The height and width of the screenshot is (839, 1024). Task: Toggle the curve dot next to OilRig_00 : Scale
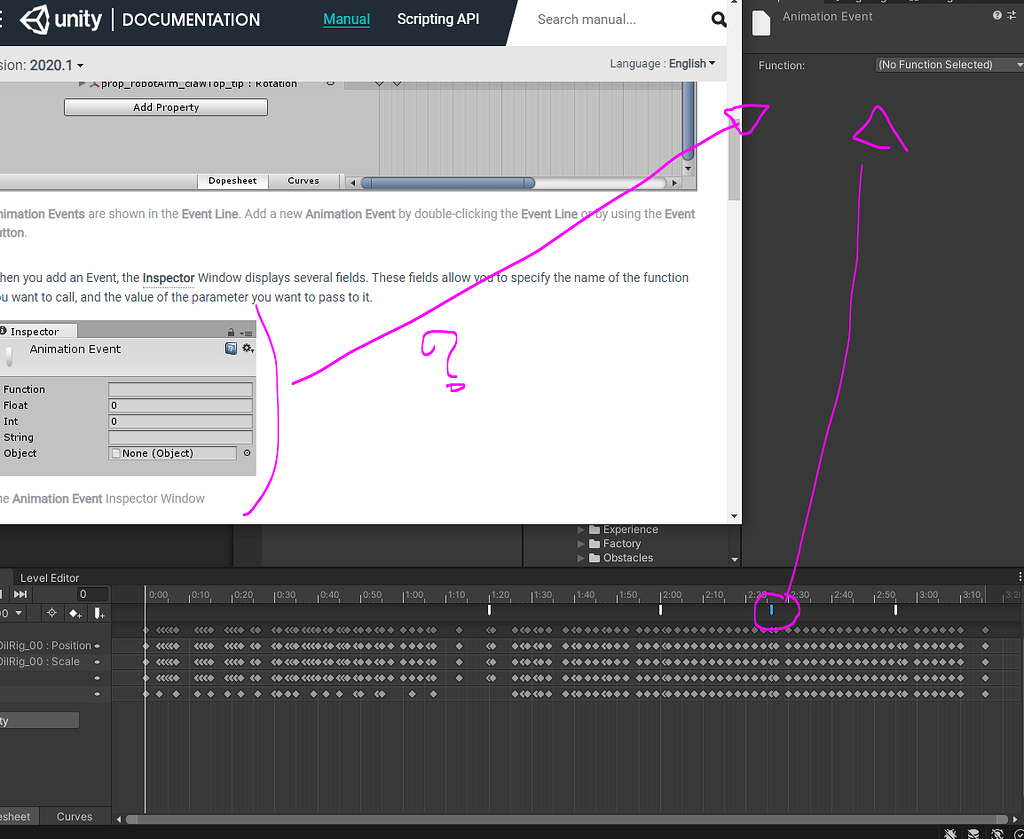tap(97, 661)
